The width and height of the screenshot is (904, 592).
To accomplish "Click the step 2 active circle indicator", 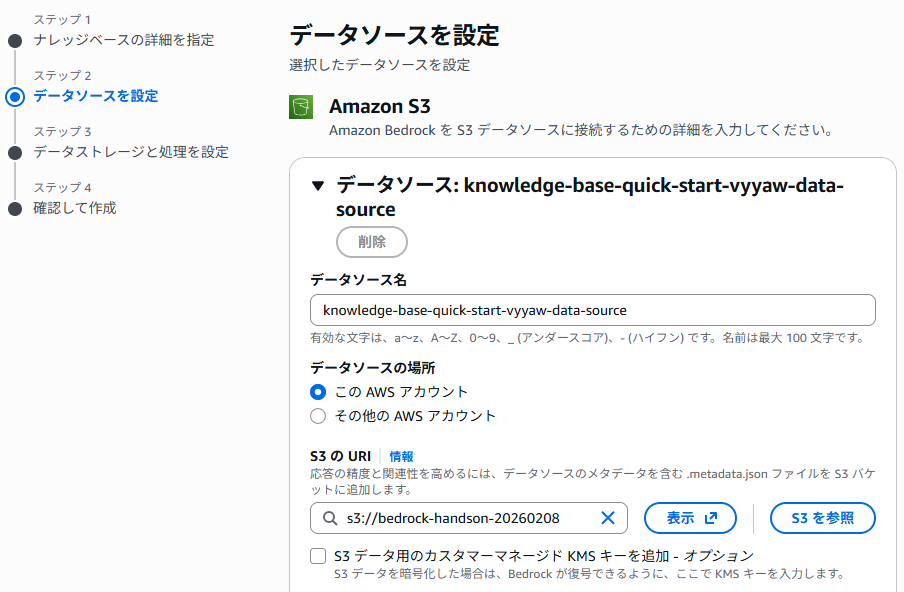I will click(14, 97).
